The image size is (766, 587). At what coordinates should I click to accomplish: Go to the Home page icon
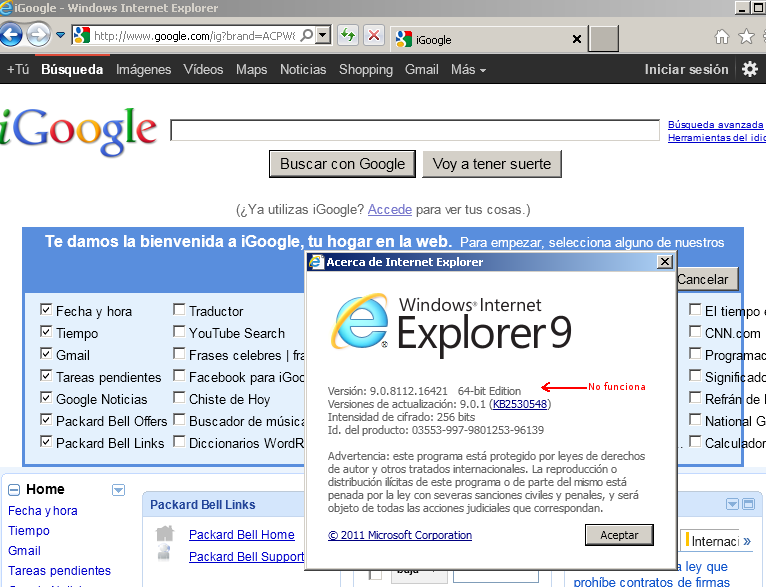722,38
